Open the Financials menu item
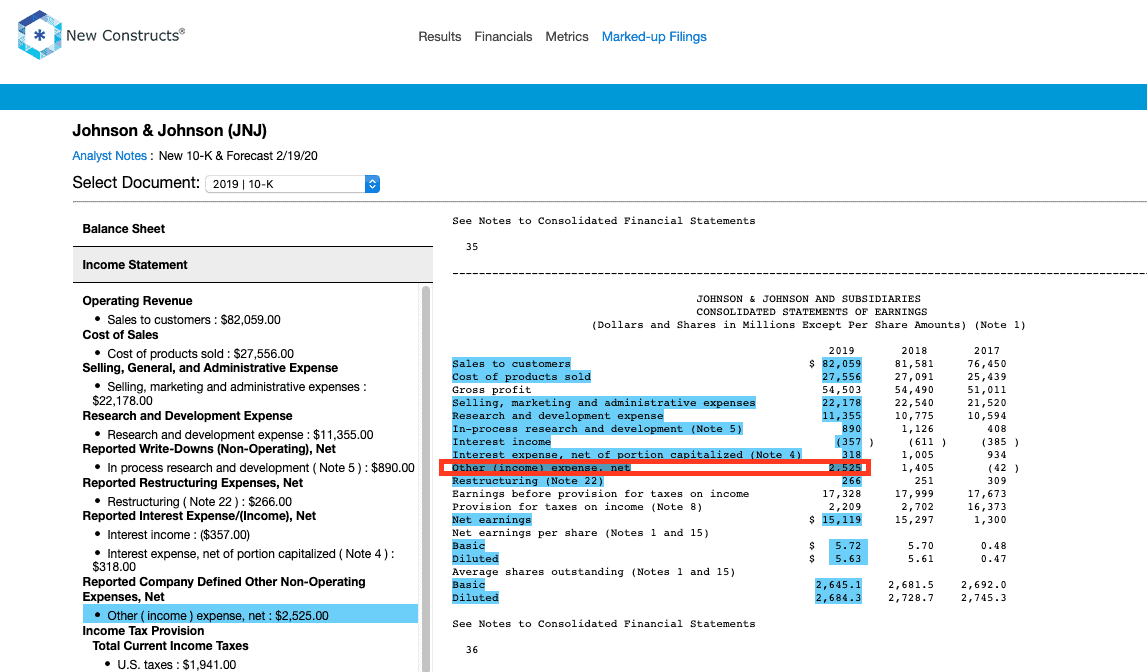Screen dimensions: 1147x672 pos(503,37)
